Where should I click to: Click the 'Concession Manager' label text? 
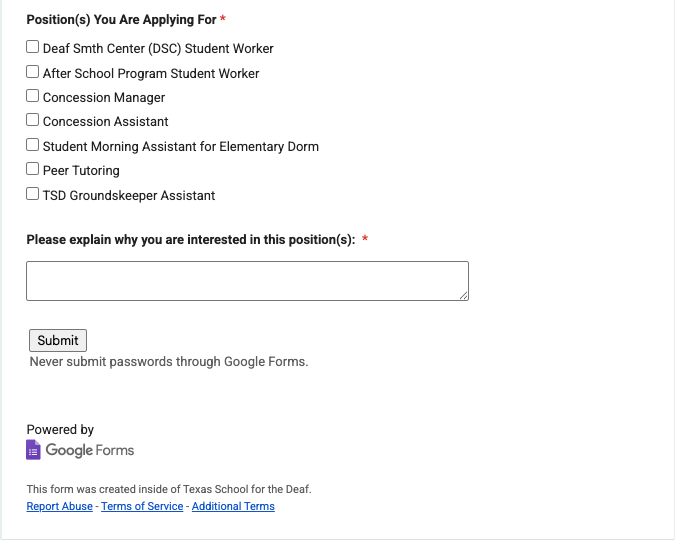pos(104,98)
